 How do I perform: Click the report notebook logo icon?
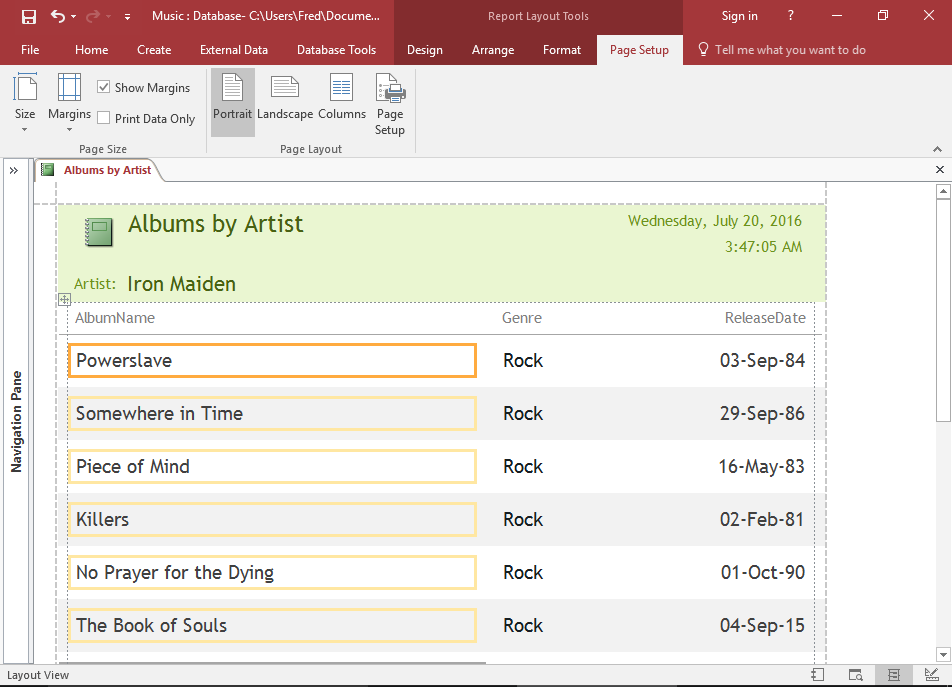(98, 232)
